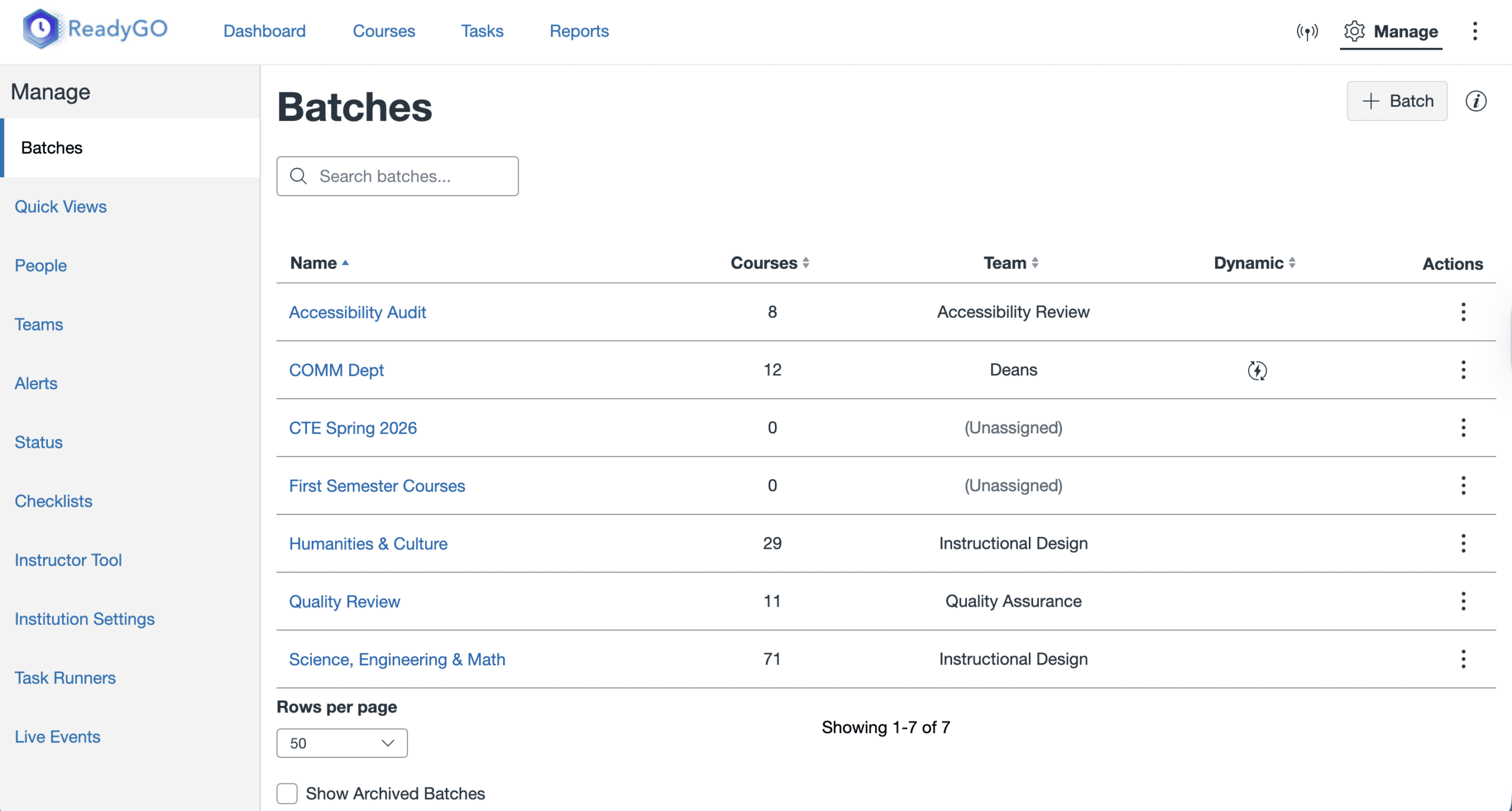Open the Quality Review batch link
Viewport: 1512px width, 811px height.
pyautogui.click(x=344, y=601)
